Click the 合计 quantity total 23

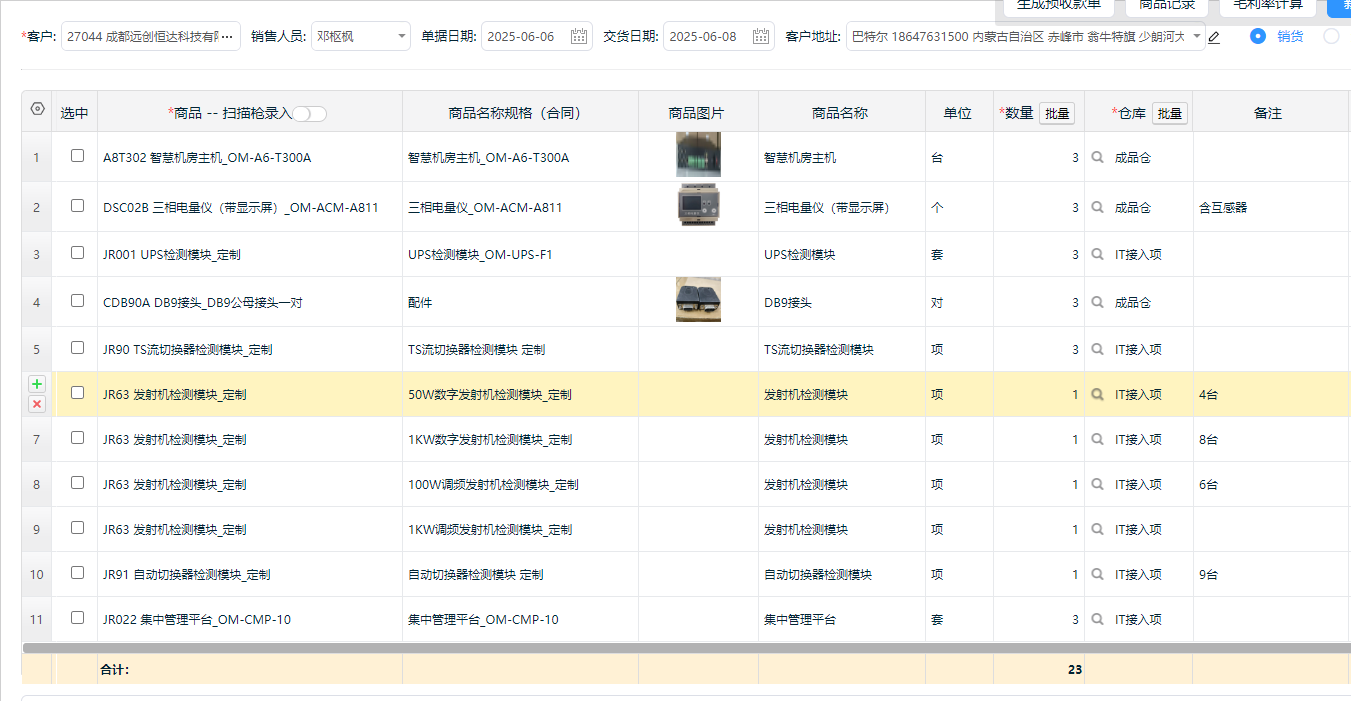point(1074,670)
